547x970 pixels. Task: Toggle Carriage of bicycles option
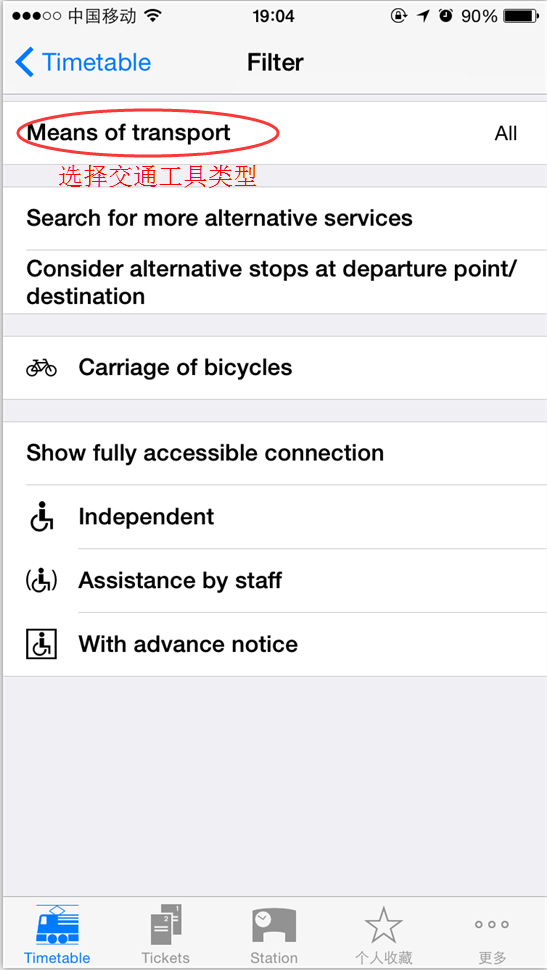274,368
